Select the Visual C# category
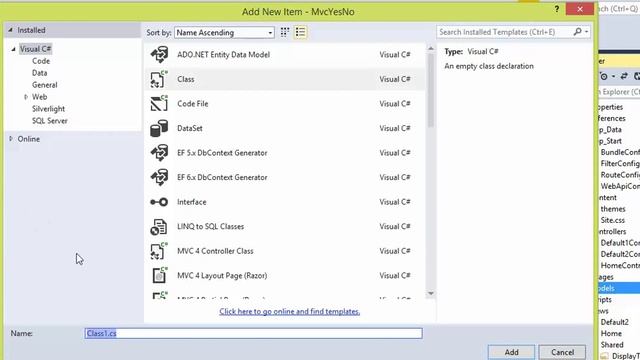The image size is (640, 360). 36,49
